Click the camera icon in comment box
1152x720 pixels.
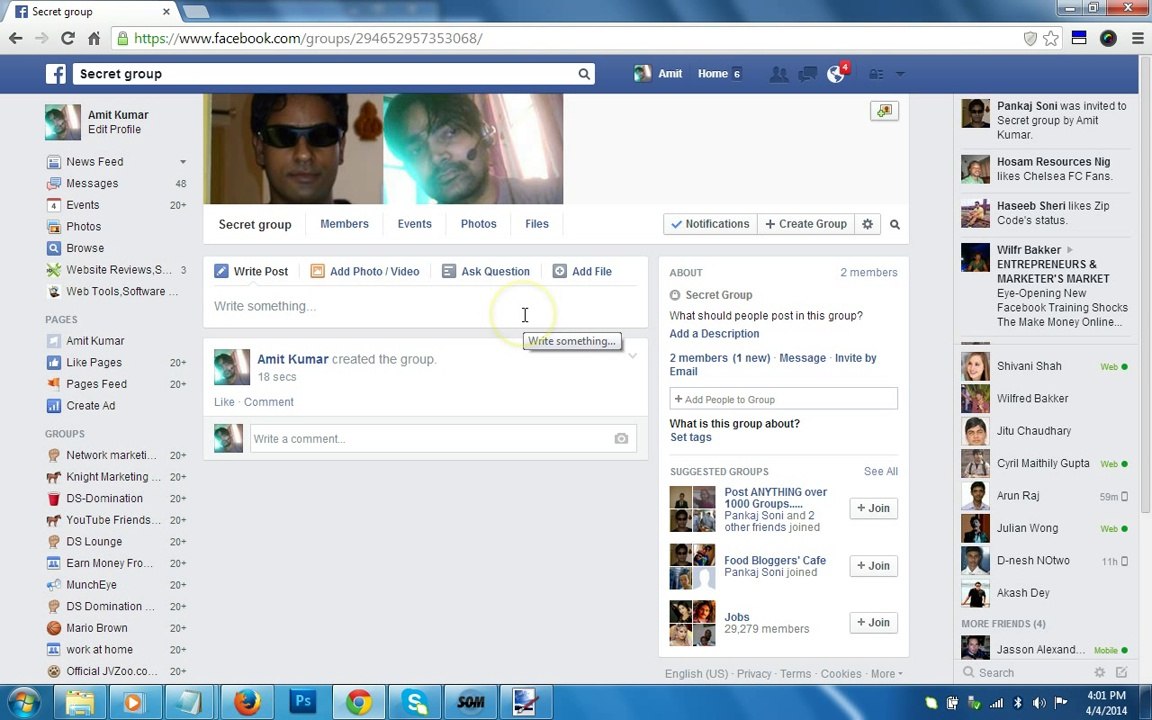click(622, 439)
